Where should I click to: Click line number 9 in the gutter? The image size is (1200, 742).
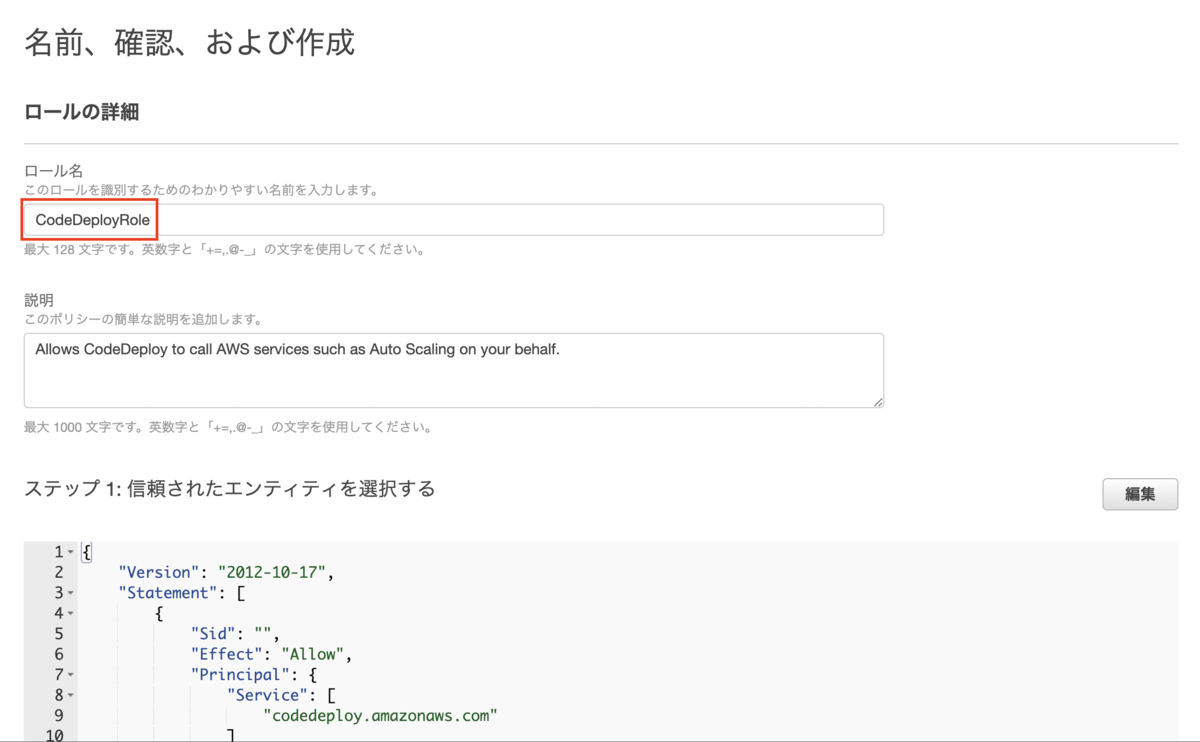coord(59,715)
